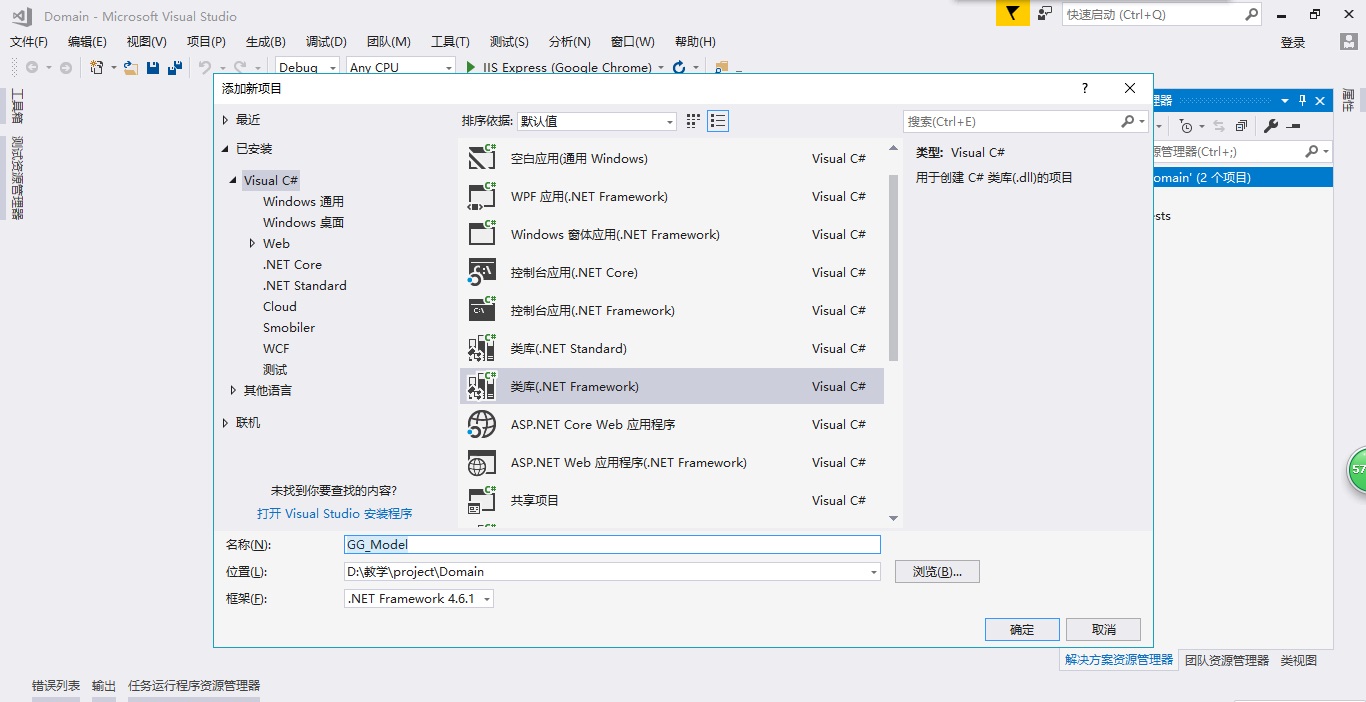The image size is (1366, 702).
Task: Click the Solution Explorer preview selected items icon
Action: coord(1293,126)
